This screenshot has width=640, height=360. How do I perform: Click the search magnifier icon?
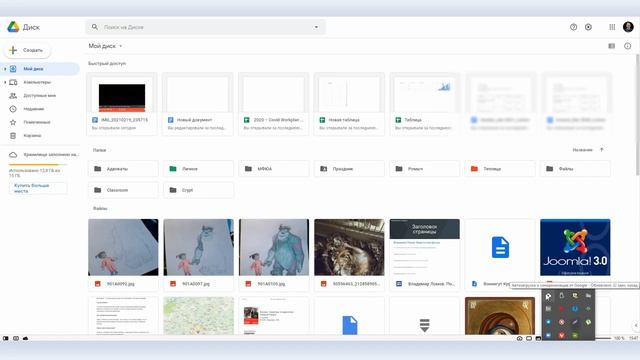pos(95,27)
